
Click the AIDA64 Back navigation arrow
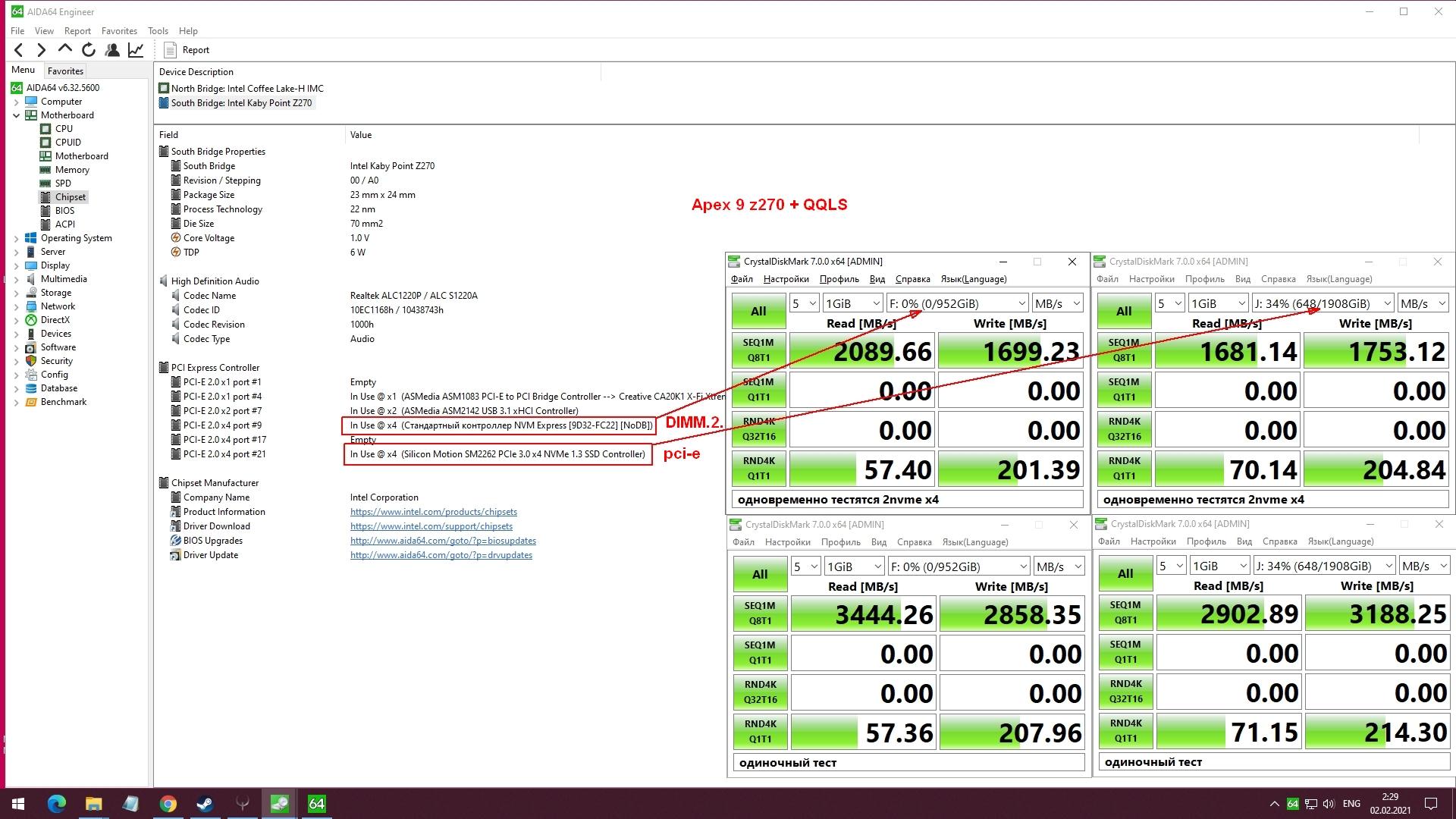pos(19,50)
